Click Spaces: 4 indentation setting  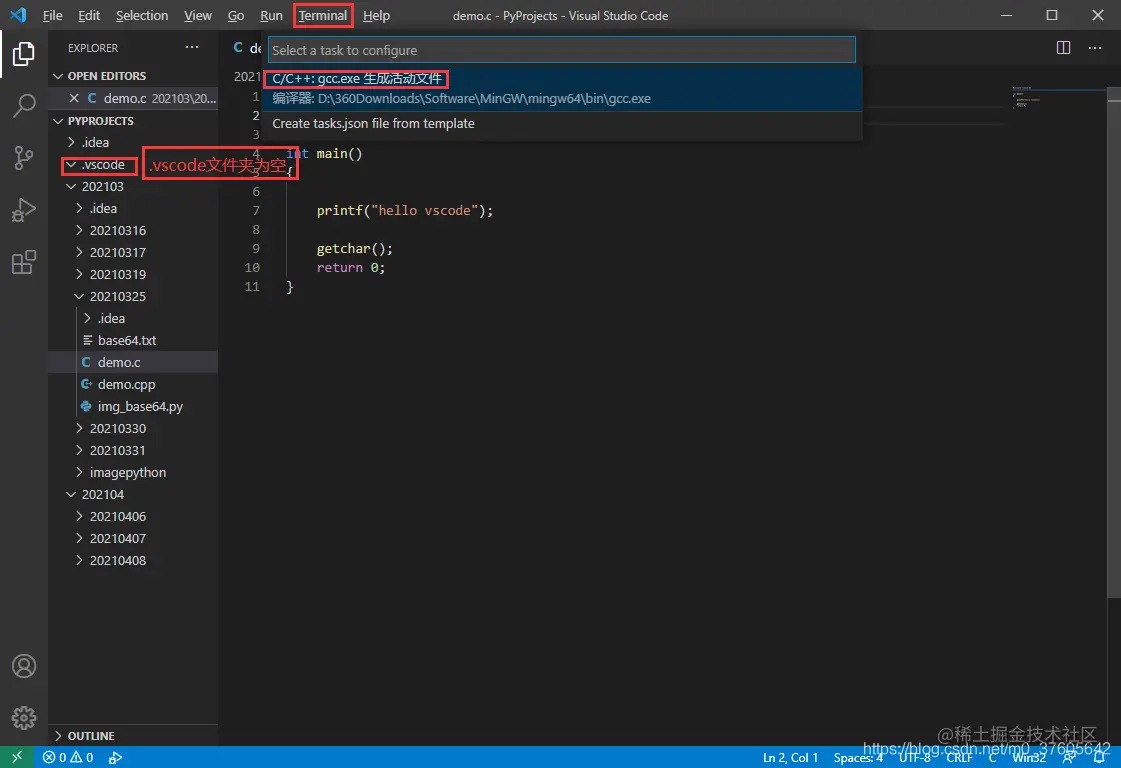[858, 757]
